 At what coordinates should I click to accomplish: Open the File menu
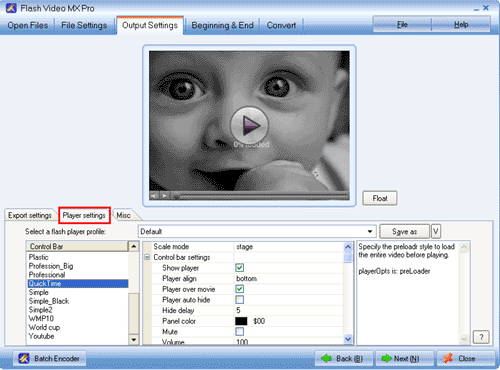pyautogui.click(x=402, y=24)
